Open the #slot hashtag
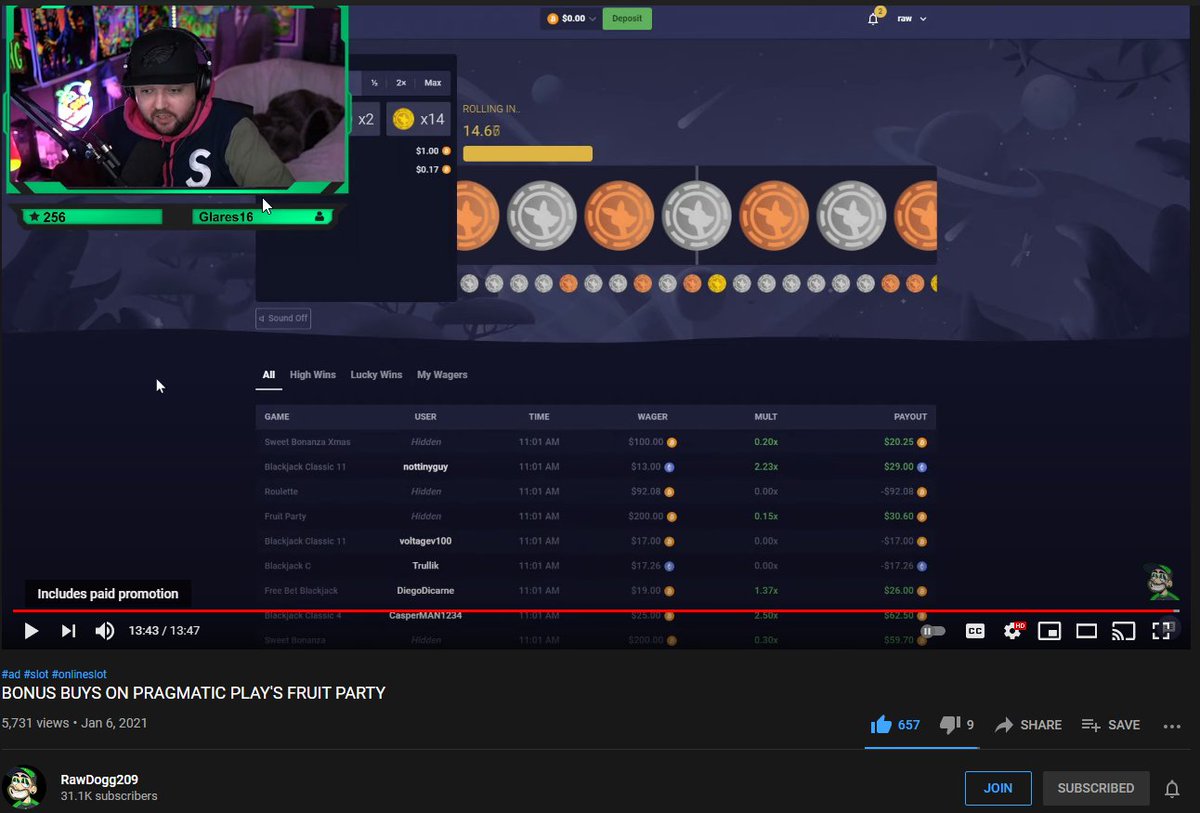The image size is (1200, 813). (36, 675)
